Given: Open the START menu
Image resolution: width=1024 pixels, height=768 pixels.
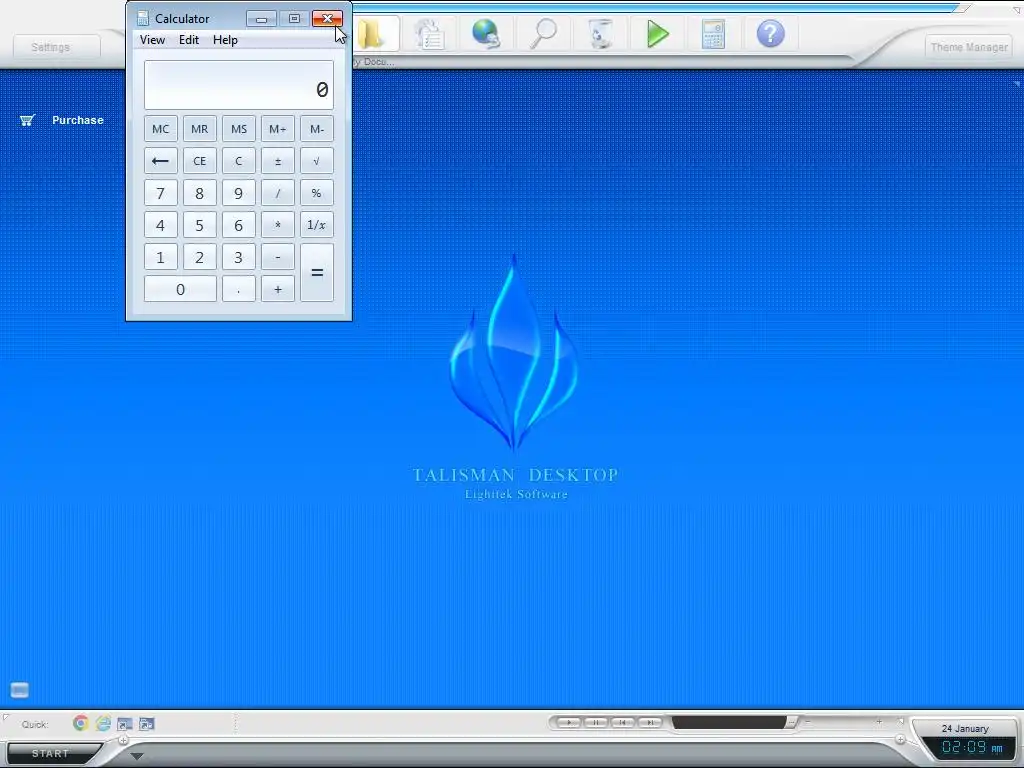Looking at the screenshot, I should point(50,754).
